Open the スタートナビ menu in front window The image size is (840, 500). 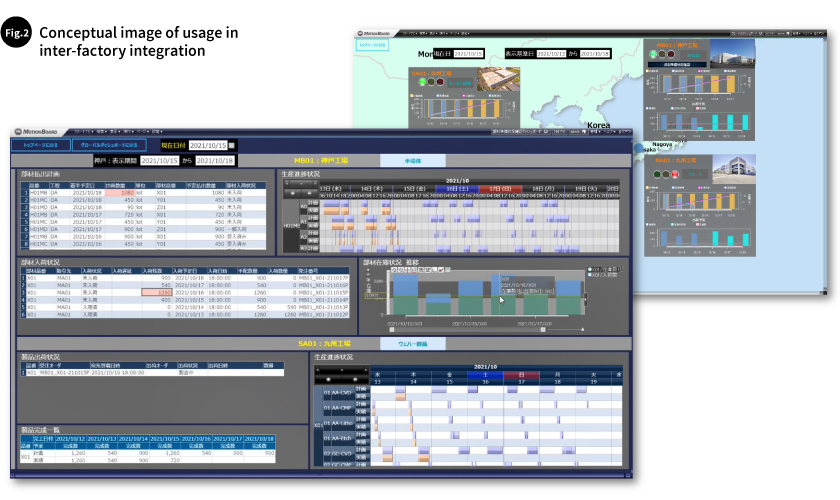(x=84, y=131)
